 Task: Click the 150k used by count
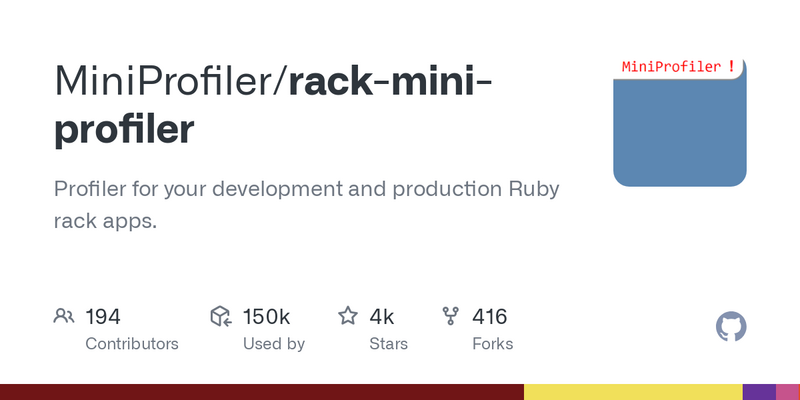266,317
